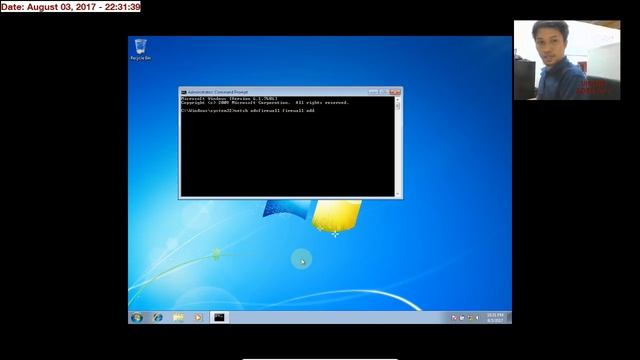The width and height of the screenshot is (640, 360).
Task: Open the Windows Start menu orb
Action: [137, 317]
